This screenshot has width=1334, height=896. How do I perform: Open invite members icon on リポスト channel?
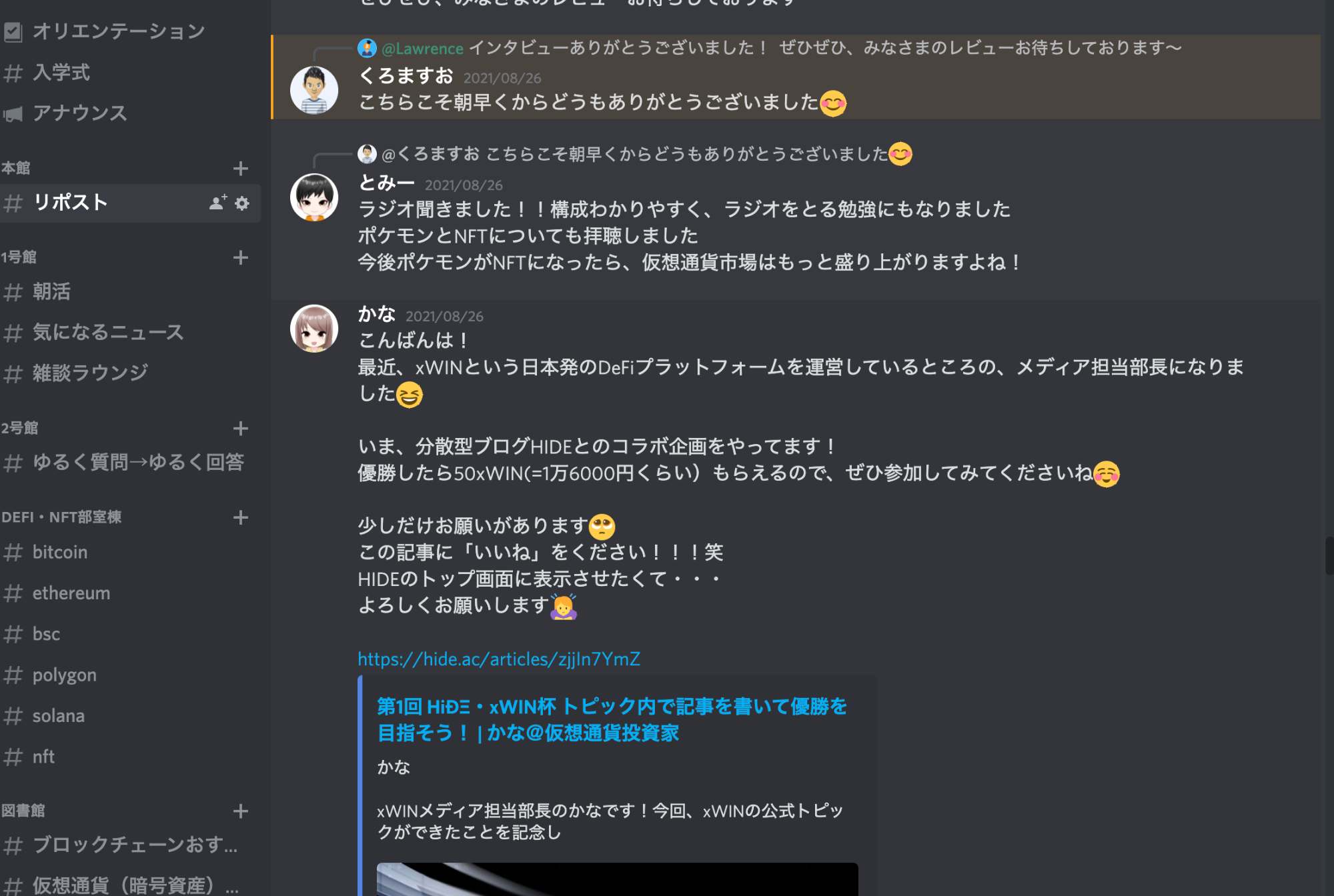[218, 203]
